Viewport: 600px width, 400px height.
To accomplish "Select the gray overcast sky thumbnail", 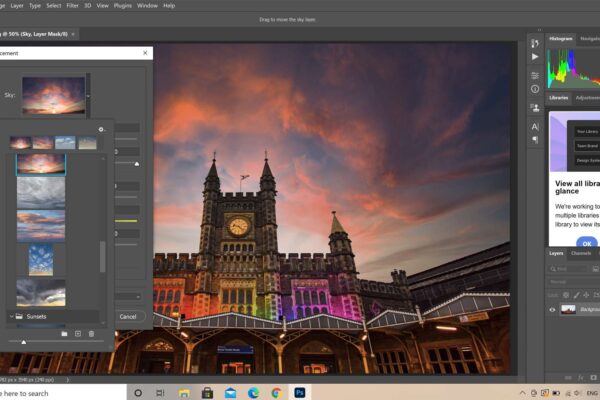I will (x=41, y=193).
